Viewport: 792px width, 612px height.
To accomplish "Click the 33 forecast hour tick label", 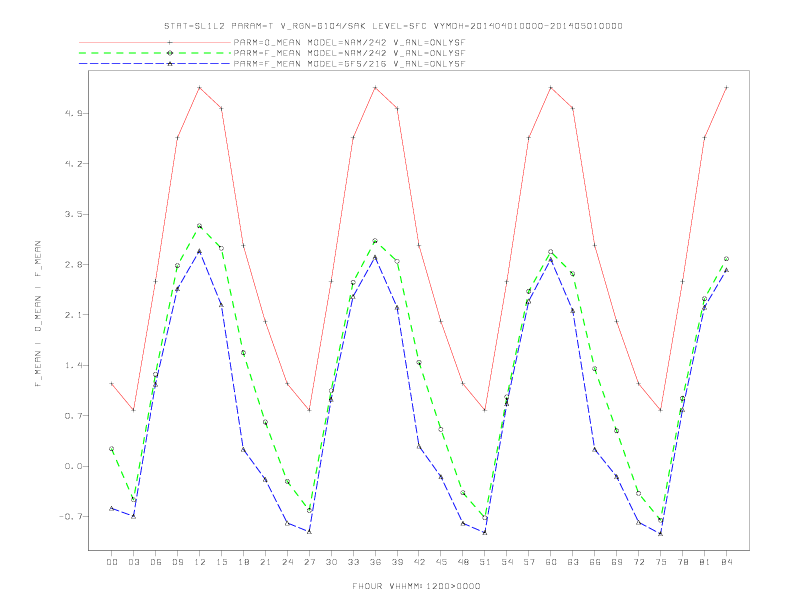I will coord(353,562).
